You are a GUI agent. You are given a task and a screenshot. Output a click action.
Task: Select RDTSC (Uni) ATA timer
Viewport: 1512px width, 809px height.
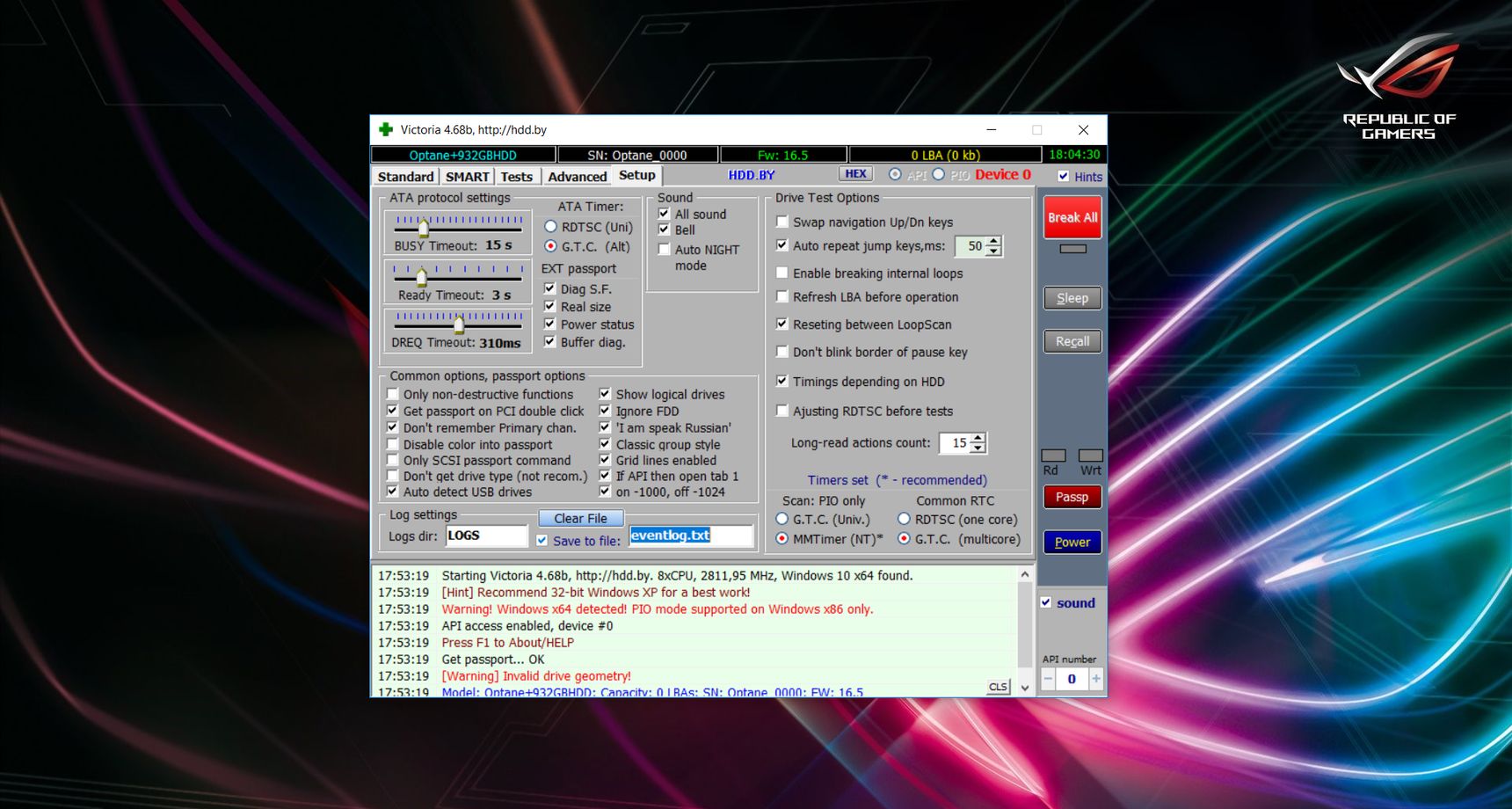point(550,227)
